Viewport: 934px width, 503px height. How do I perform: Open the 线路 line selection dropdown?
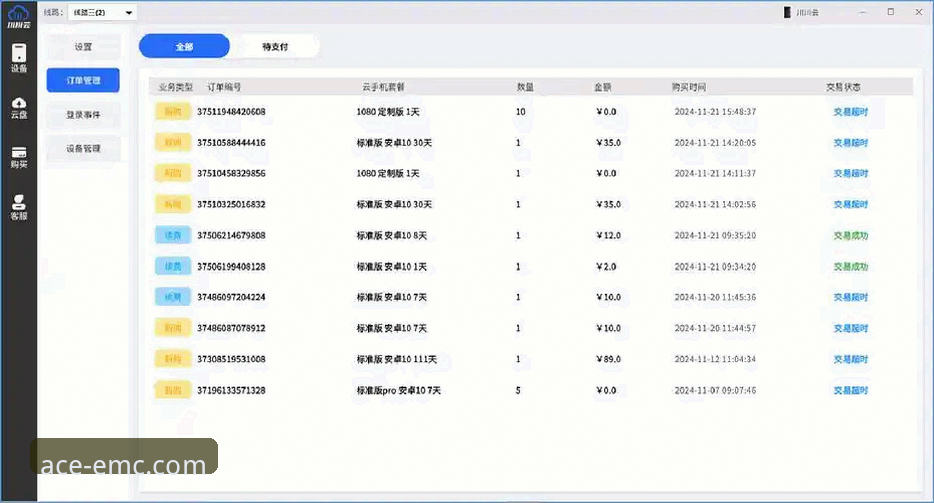pyautogui.click(x=102, y=13)
